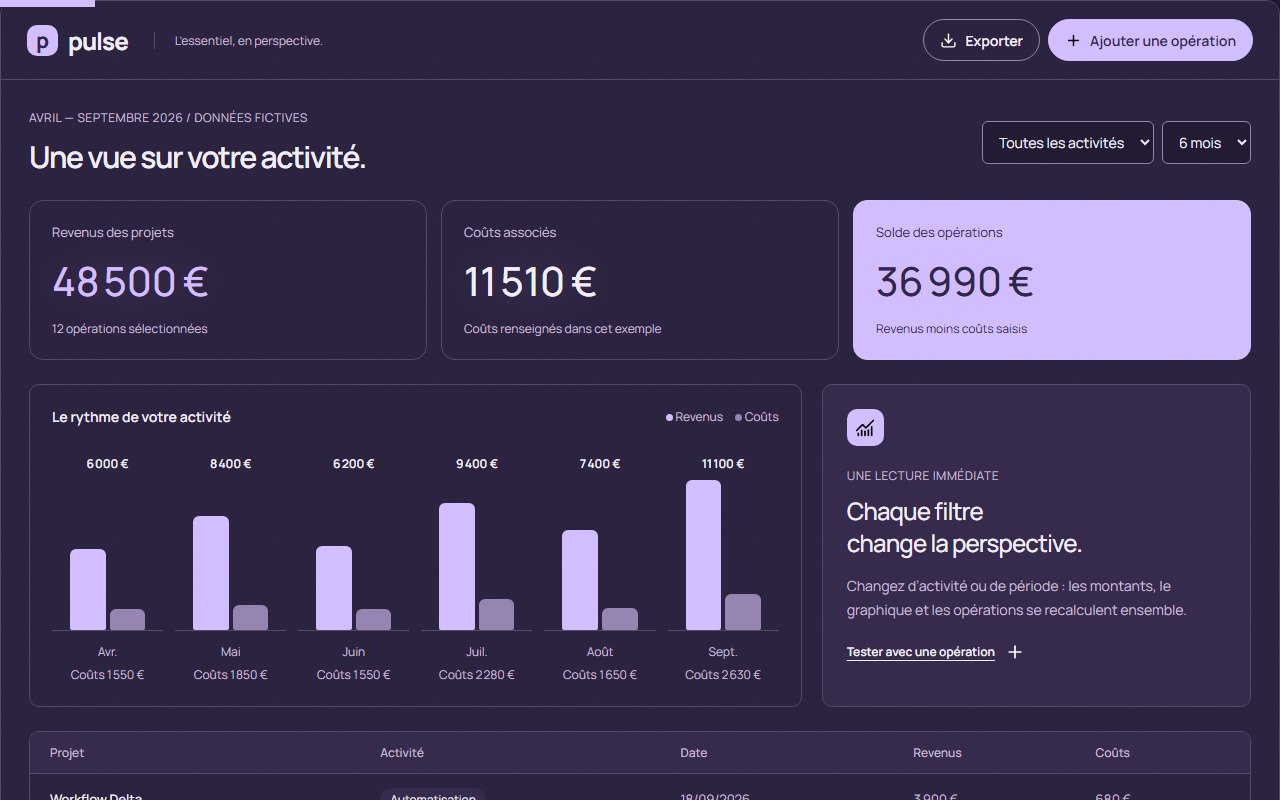Click the plus icon beside Tester avec une opération

click(x=1015, y=652)
